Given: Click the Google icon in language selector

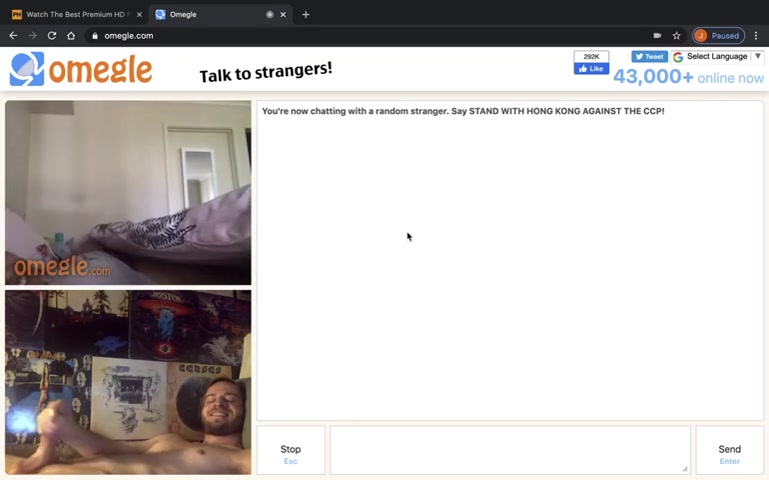Looking at the screenshot, I should coord(678,57).
